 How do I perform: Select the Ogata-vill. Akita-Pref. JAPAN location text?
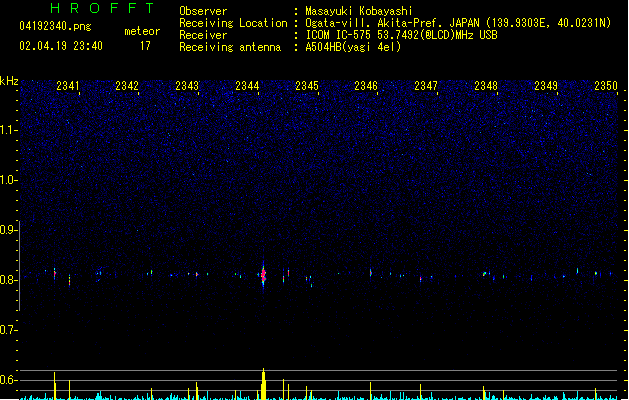coord(458,23)
